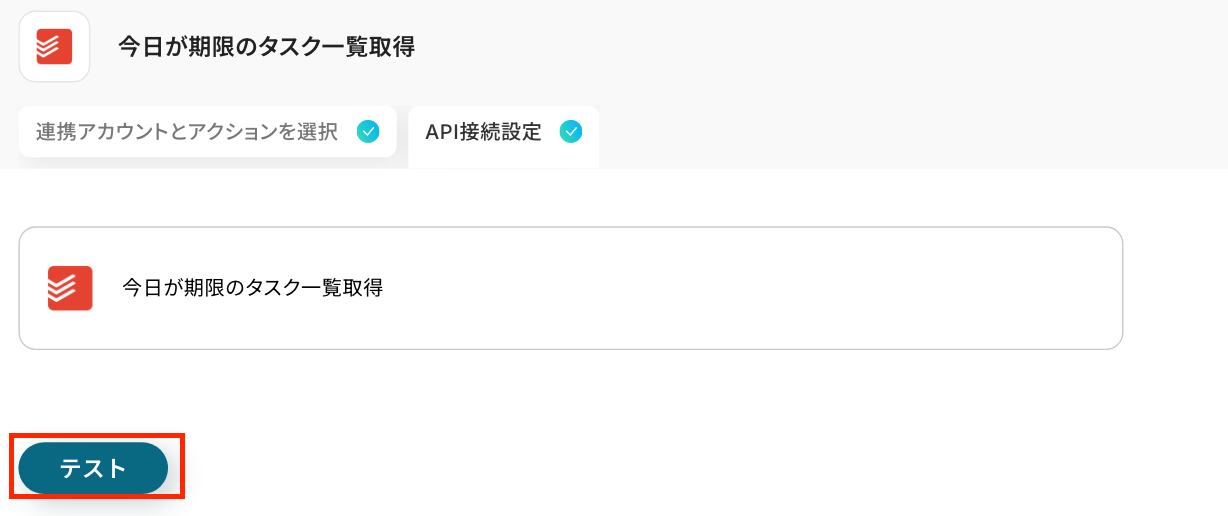Select the red Todoist logo beside the page title

(54, 47)
